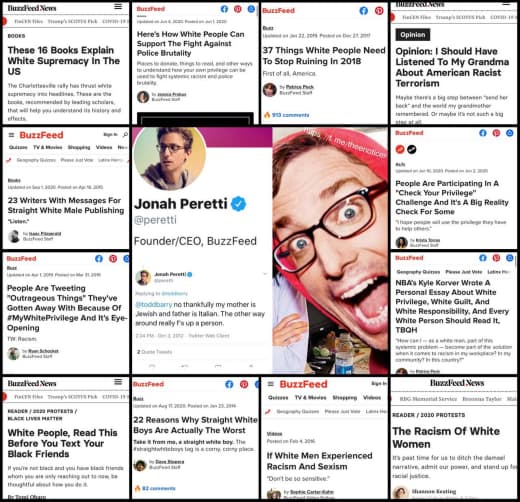Open 'The Racism Of White Women' headline
520x502 pixels.
tap(446, 437)
